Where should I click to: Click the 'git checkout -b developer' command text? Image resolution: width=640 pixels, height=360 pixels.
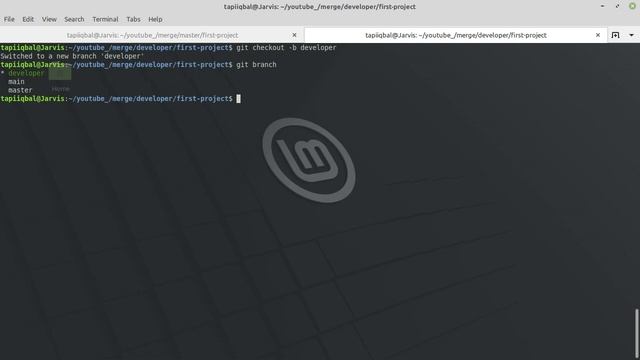(286, 48)
